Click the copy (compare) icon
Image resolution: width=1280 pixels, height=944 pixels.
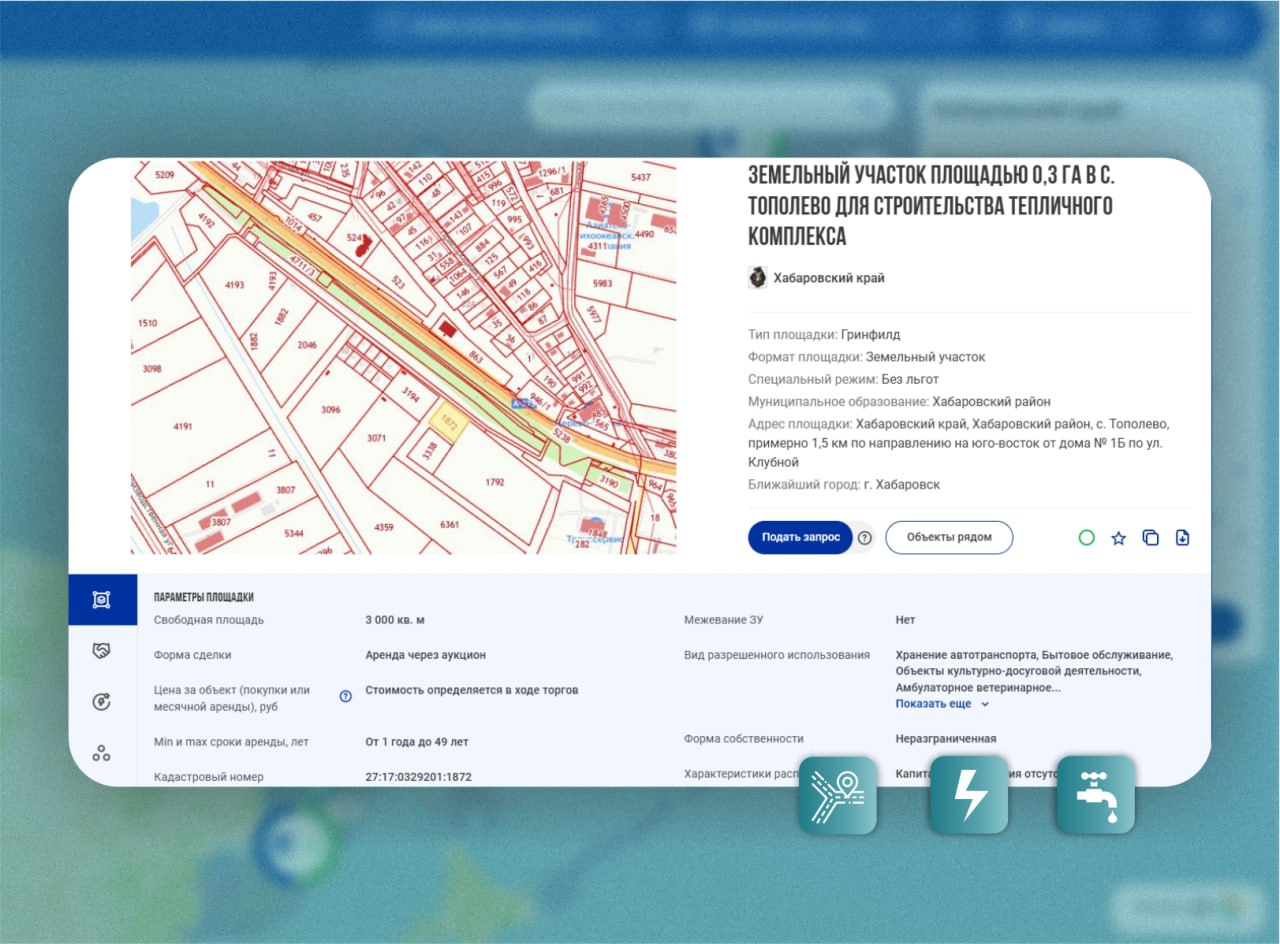point(1150,538)
